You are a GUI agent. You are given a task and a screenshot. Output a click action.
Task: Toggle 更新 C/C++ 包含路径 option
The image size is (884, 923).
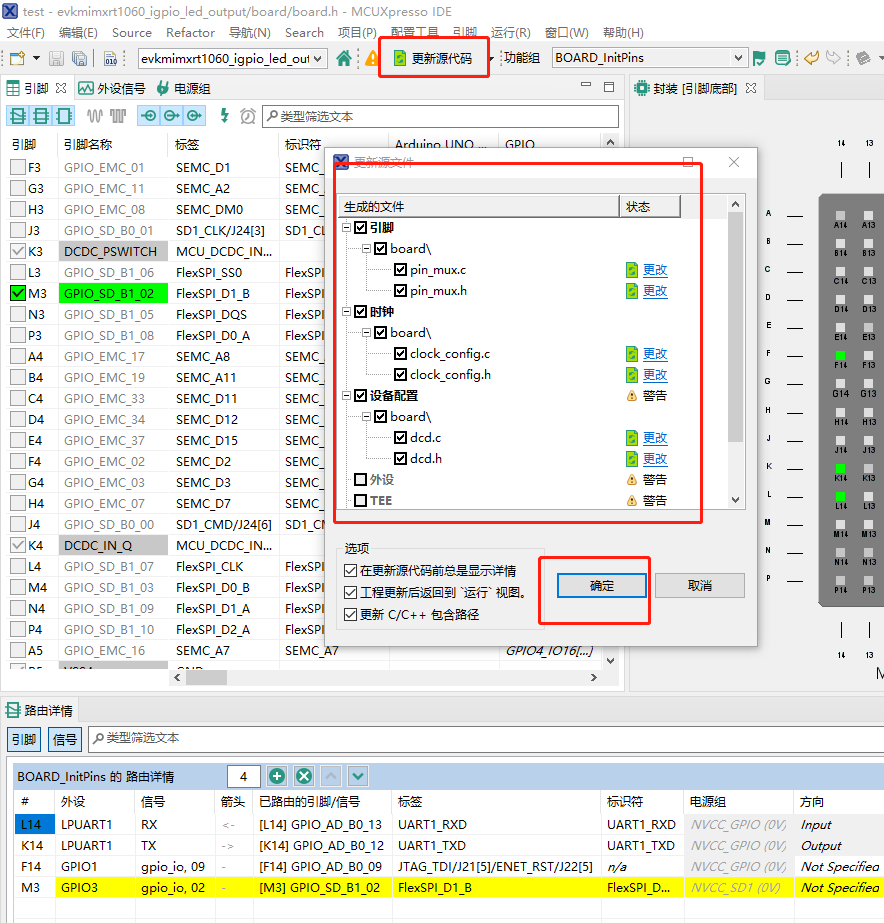pyautogui.click(x=350, y=615)
